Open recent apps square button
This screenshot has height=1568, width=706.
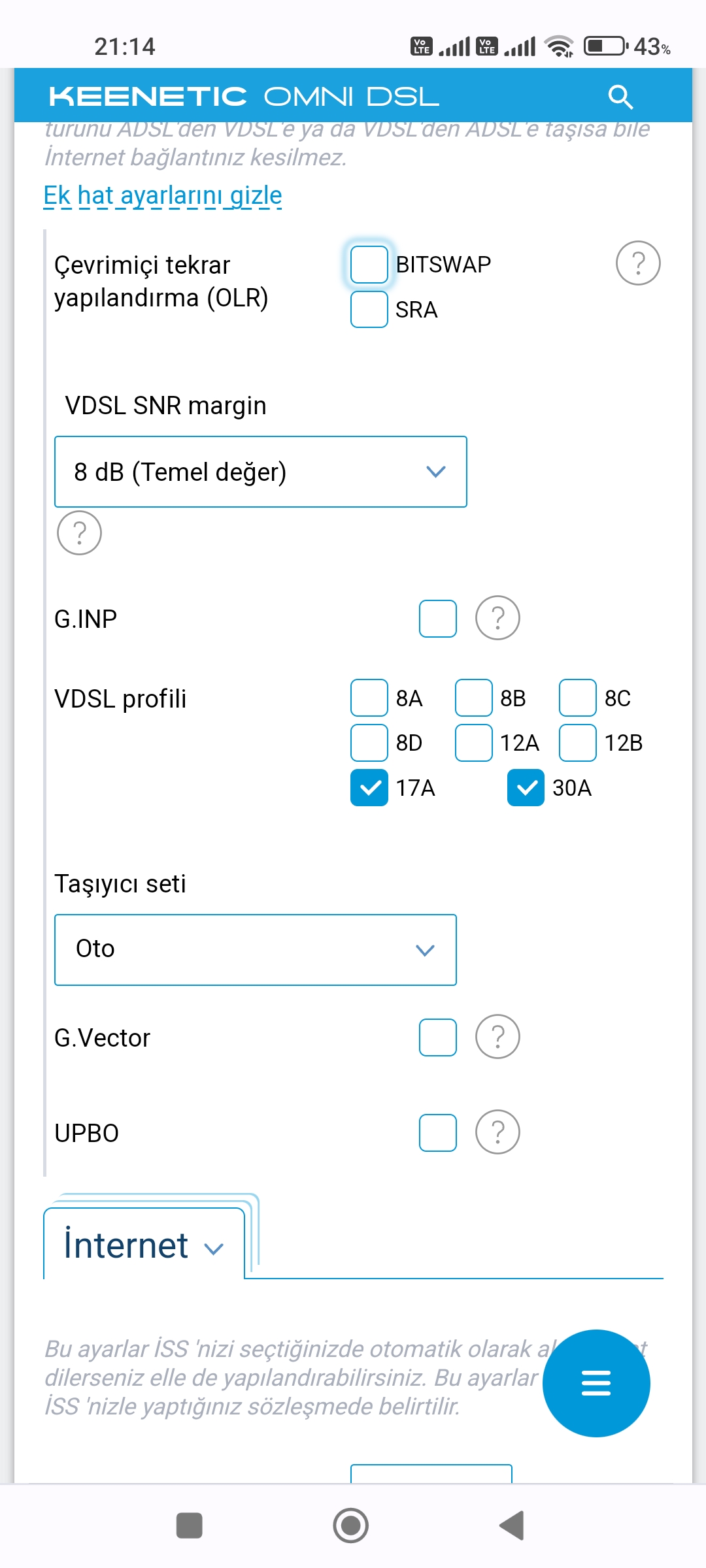pos(190,1526)
